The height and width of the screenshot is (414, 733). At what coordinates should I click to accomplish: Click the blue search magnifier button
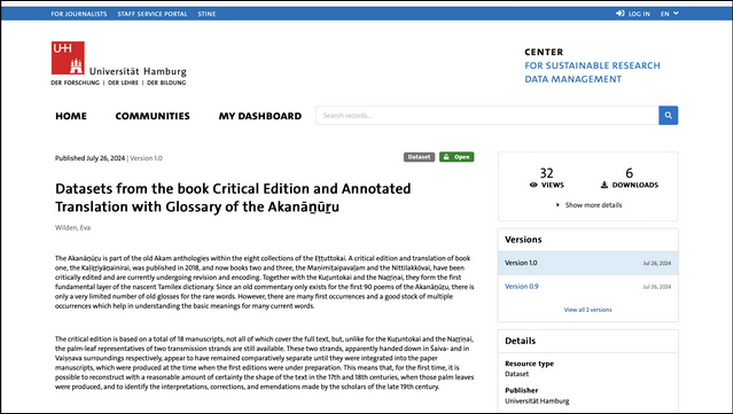pos(668,115)
